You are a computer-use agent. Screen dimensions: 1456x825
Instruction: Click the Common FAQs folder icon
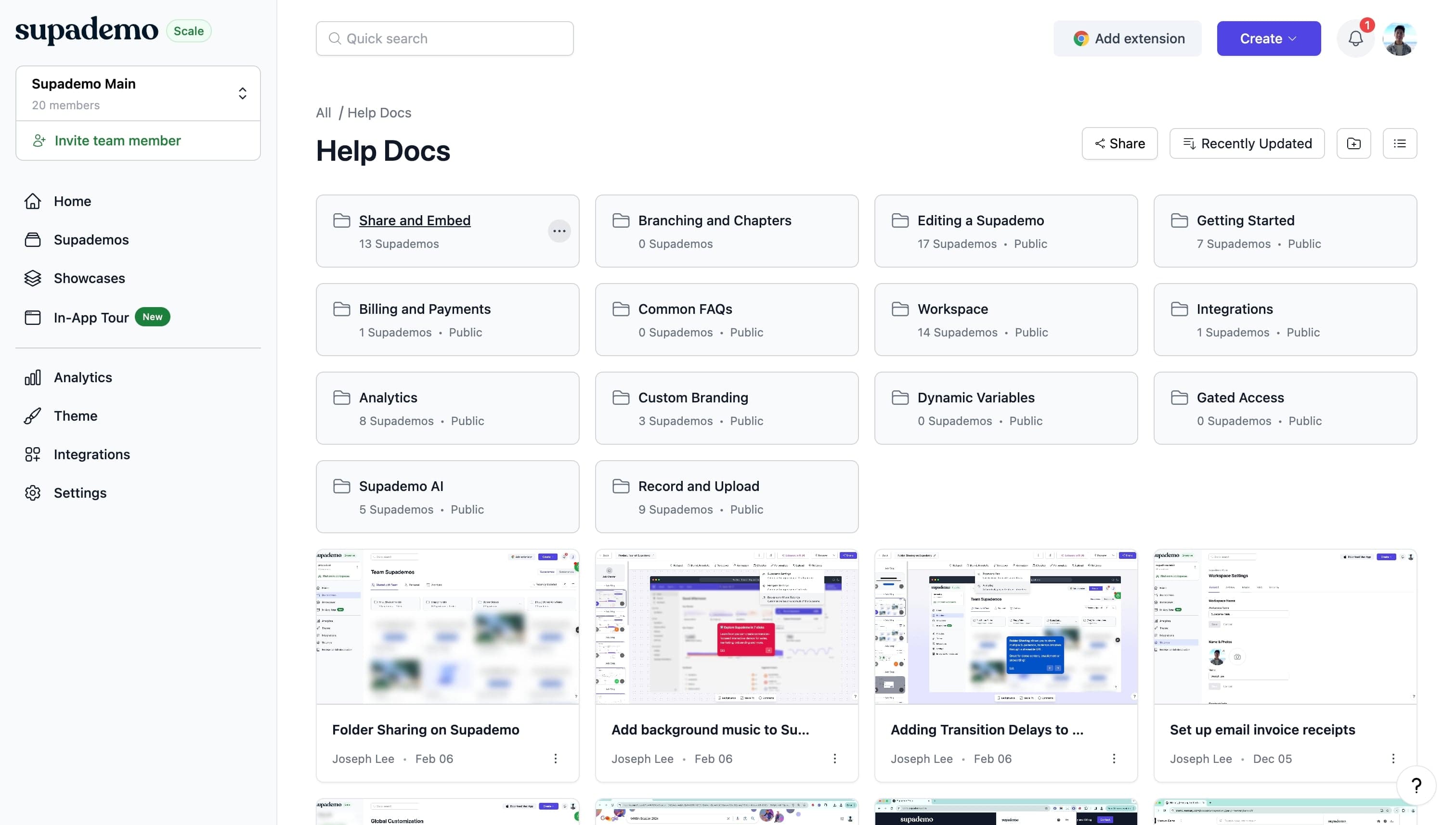coord(621,309)
